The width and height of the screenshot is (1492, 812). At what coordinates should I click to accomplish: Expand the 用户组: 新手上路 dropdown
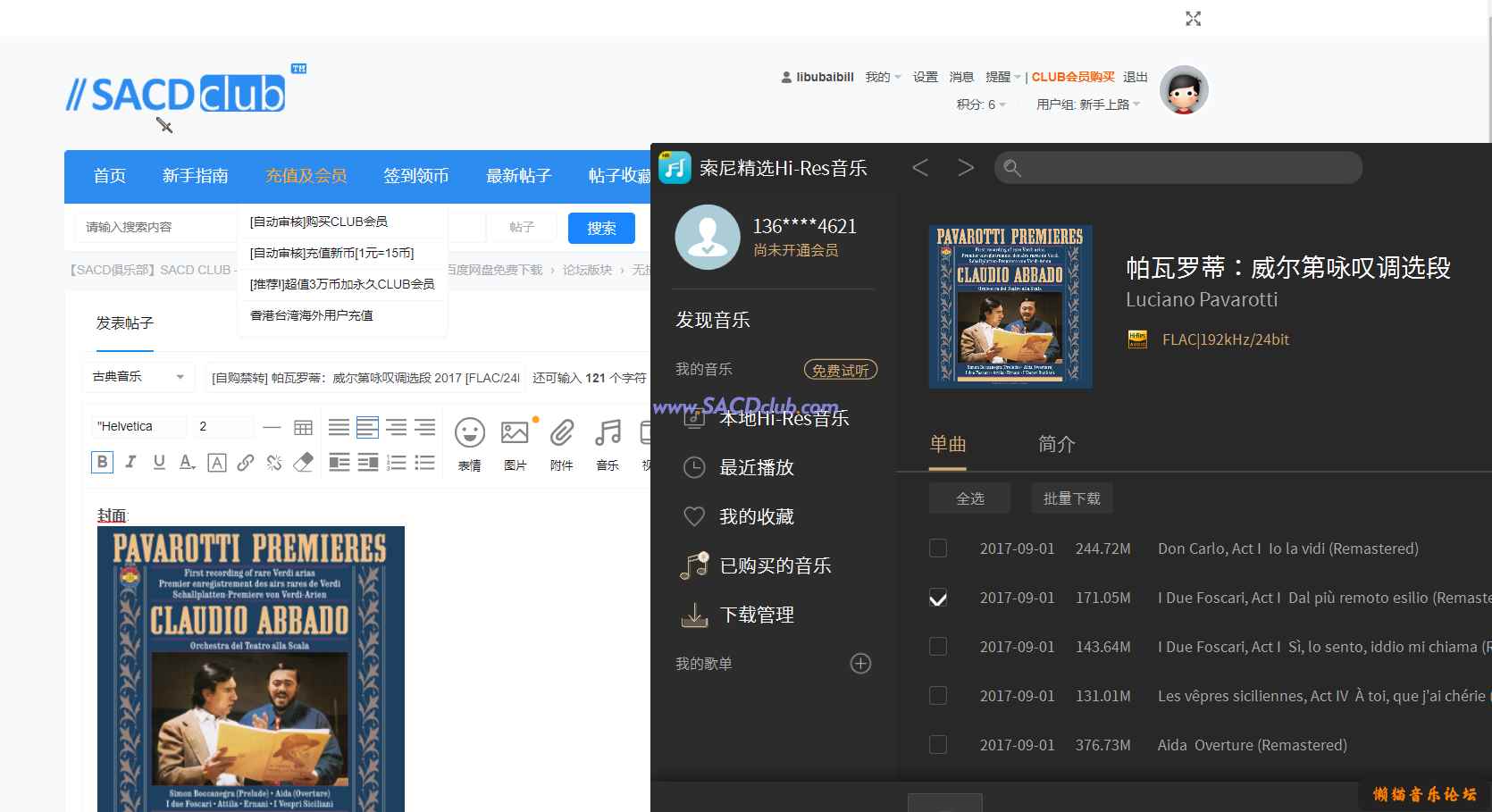click(x=1088, y=105)
